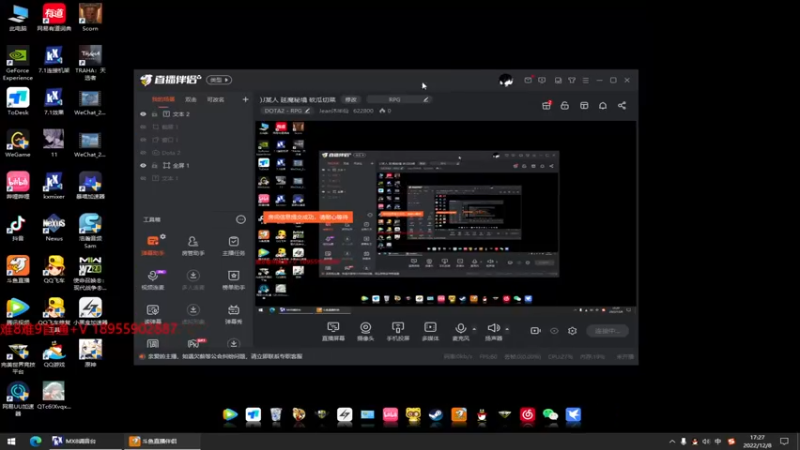
Task: Add 手机投屏 phone casting source
Action: pyautogui.click(x=398, y=331)
